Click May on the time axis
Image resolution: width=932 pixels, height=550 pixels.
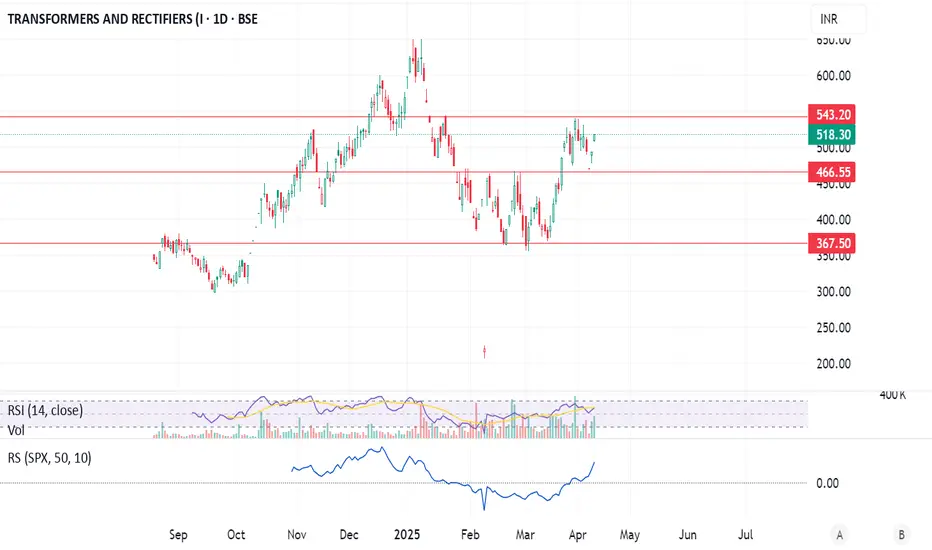pos(629,535)
